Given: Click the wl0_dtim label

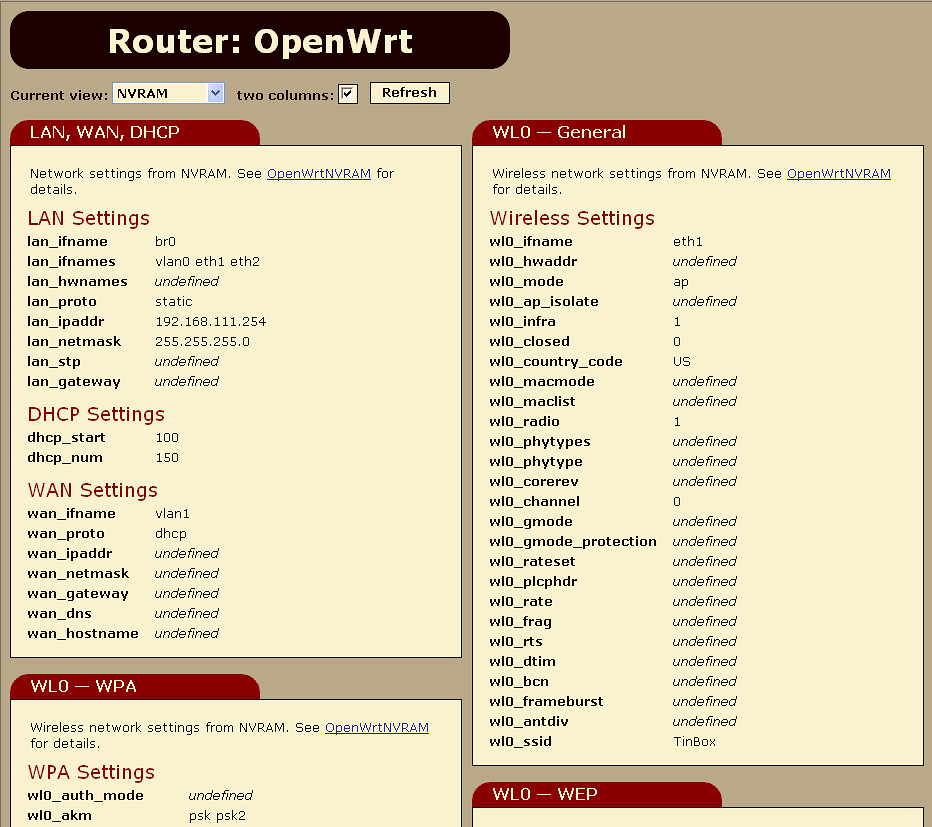Looking at the screenshot, I should pos(522,662).
